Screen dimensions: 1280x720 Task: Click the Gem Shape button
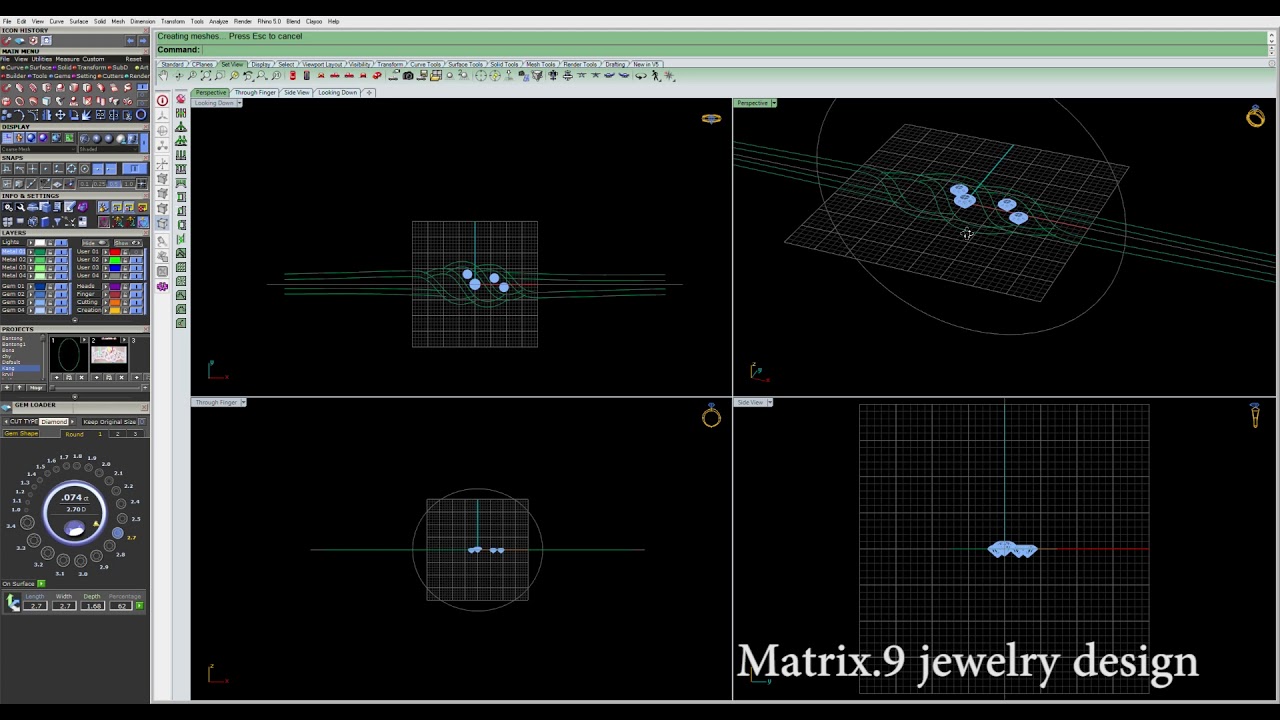21,434
